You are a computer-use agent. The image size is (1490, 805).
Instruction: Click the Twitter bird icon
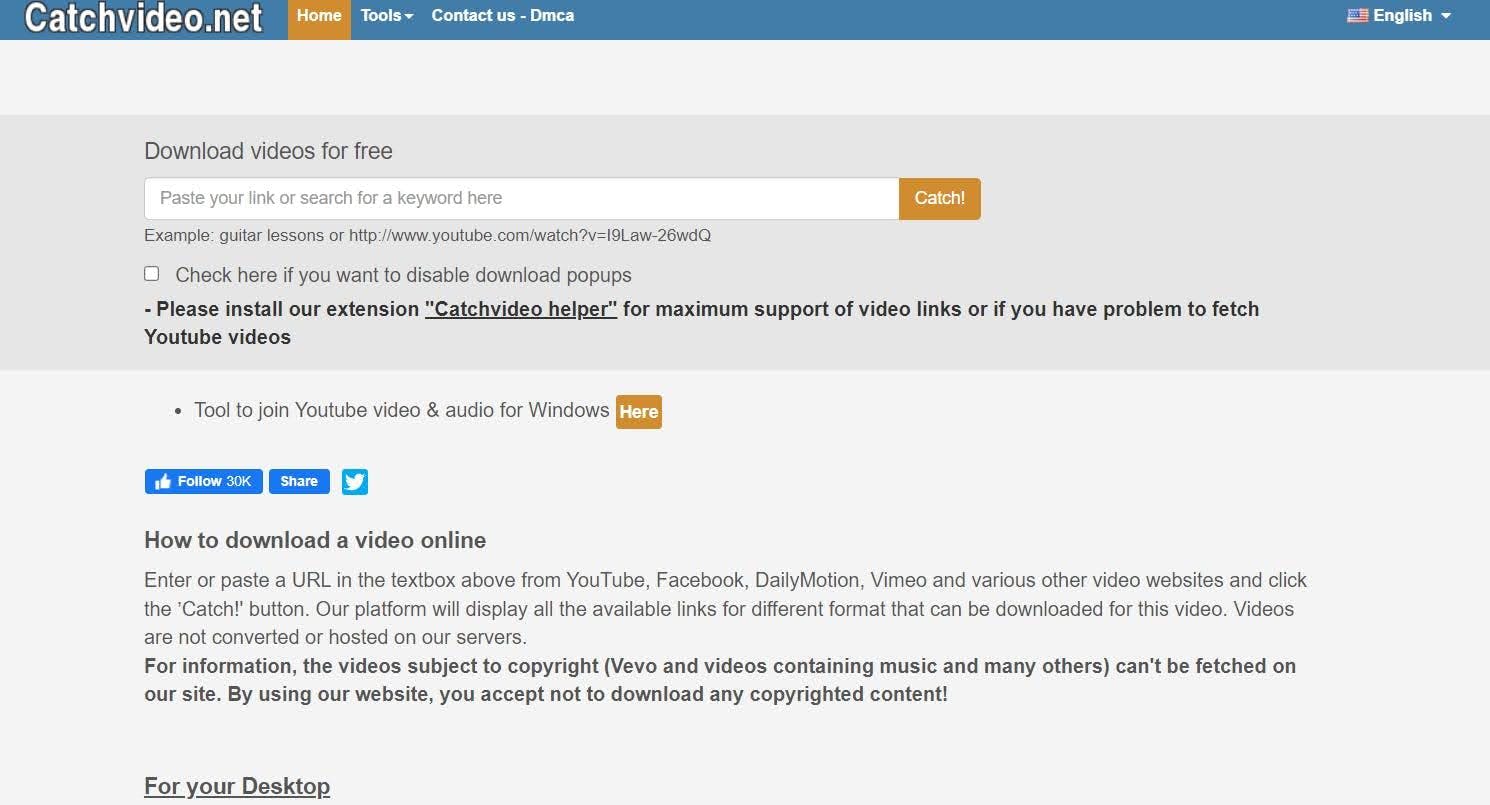(x=355, y=482)
